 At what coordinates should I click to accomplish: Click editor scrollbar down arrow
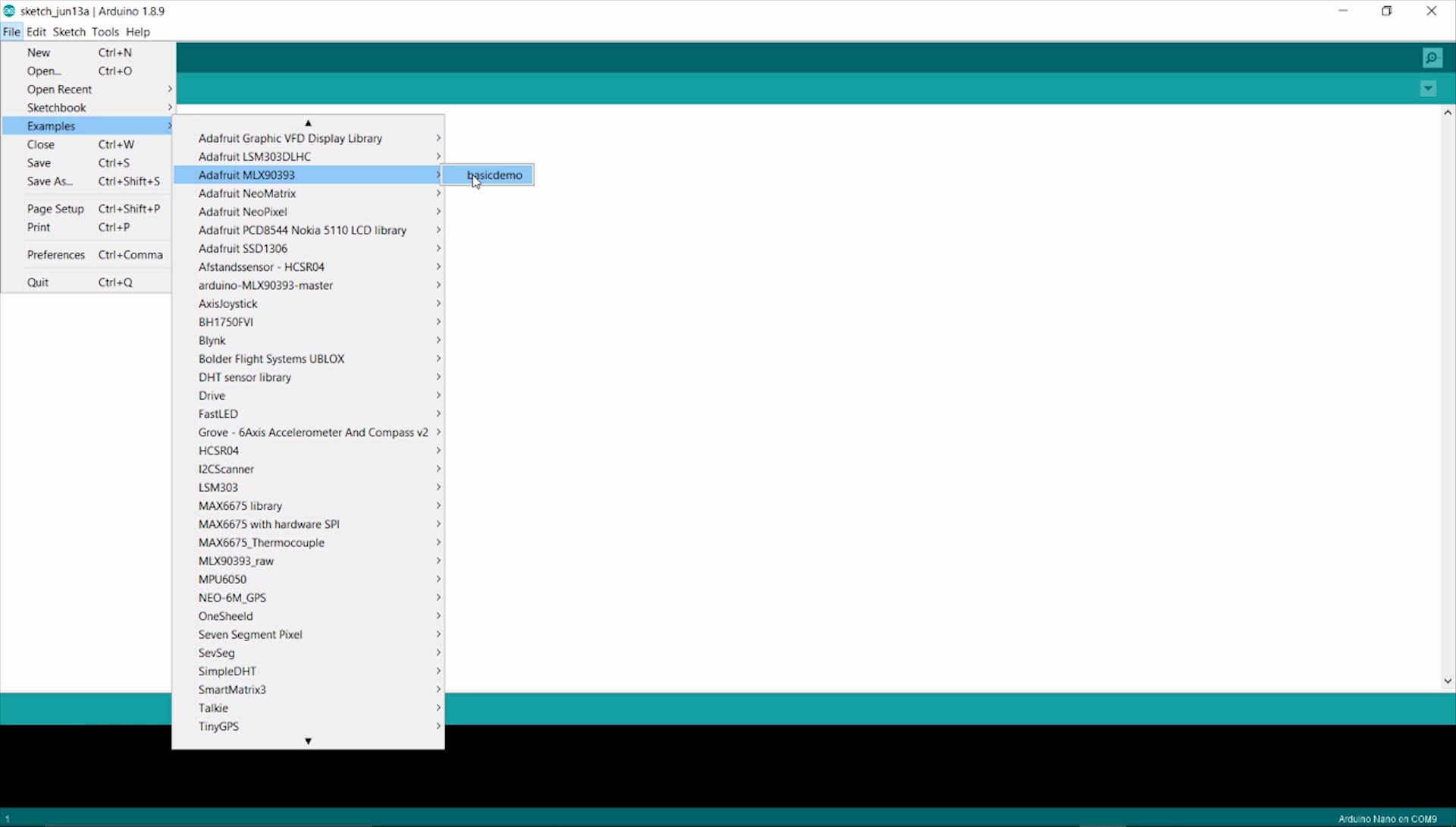pyautogui.click(x=1448, y=681)
